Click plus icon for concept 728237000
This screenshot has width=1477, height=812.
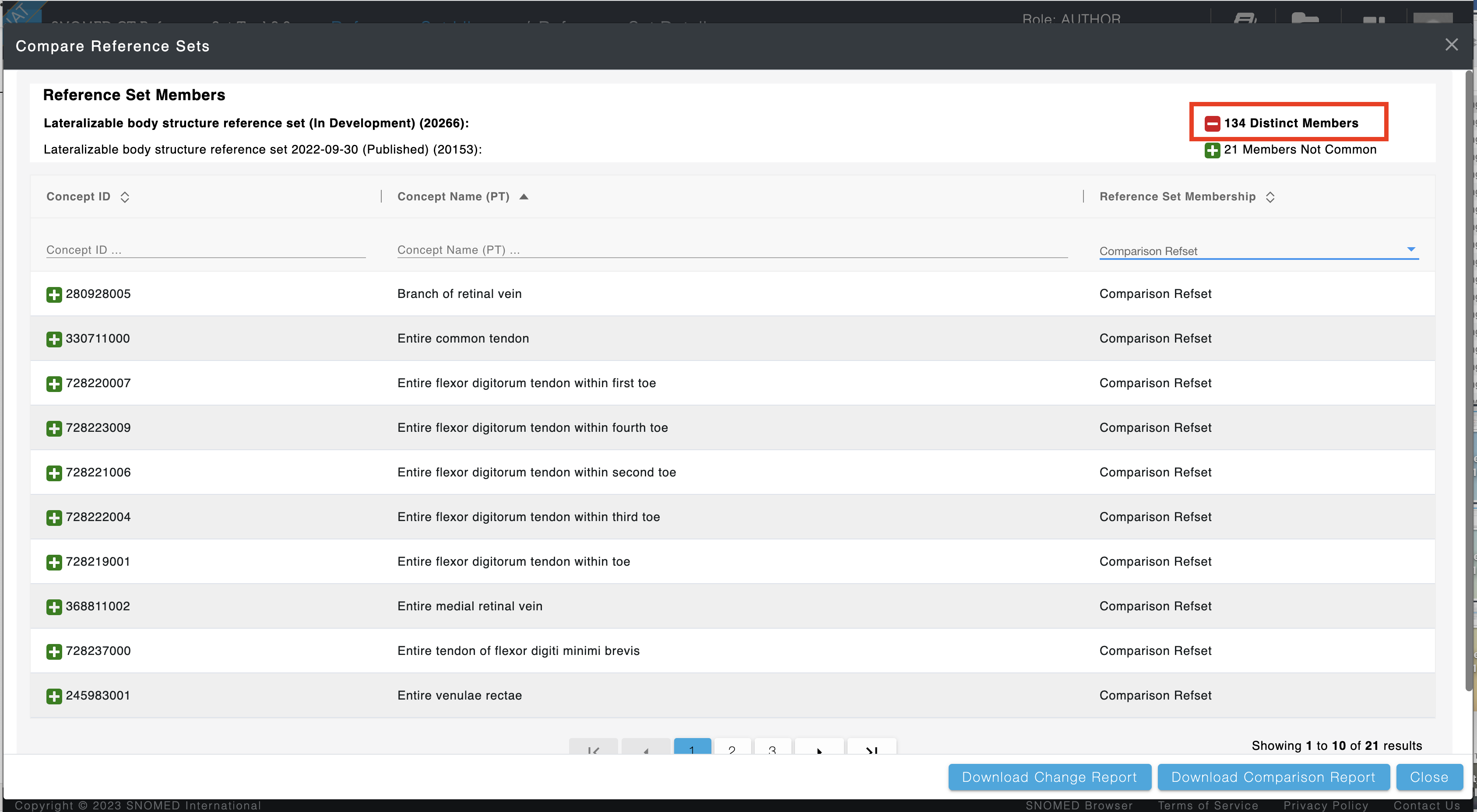click(54, 652)
